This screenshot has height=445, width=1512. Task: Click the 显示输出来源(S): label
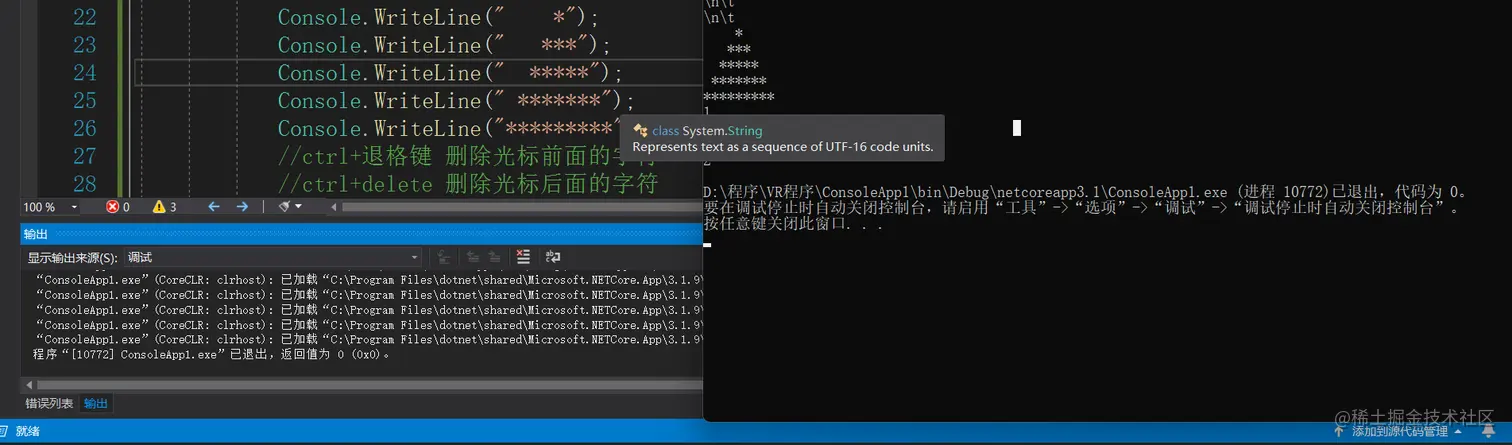[72, 258]
